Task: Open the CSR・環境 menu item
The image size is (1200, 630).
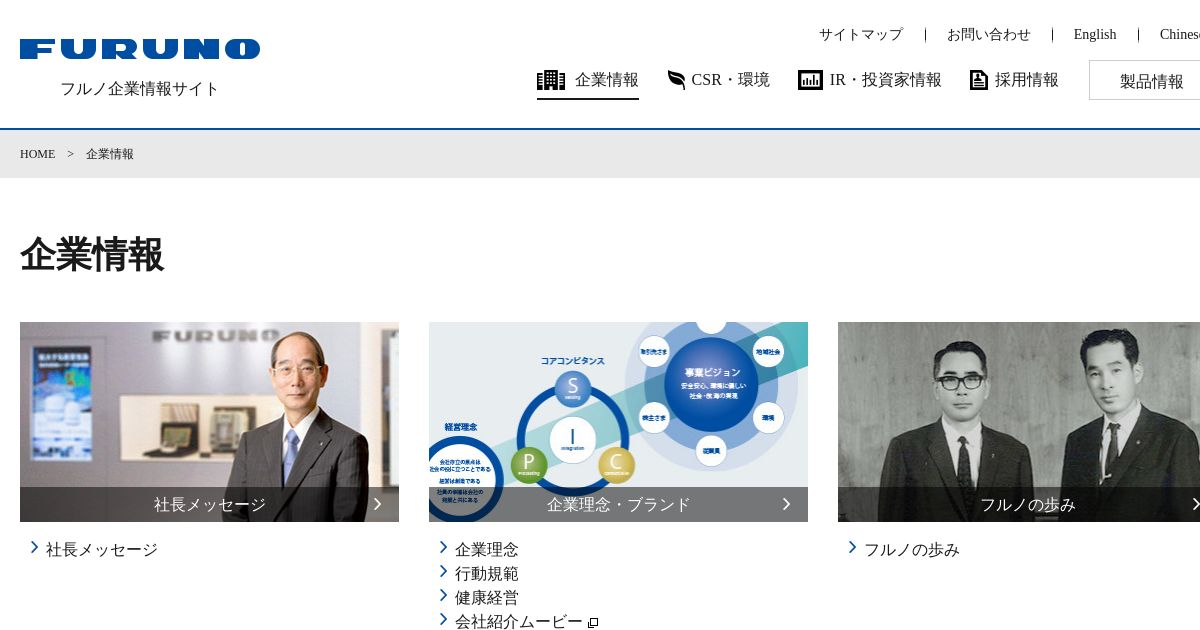Action: (719, 80)
